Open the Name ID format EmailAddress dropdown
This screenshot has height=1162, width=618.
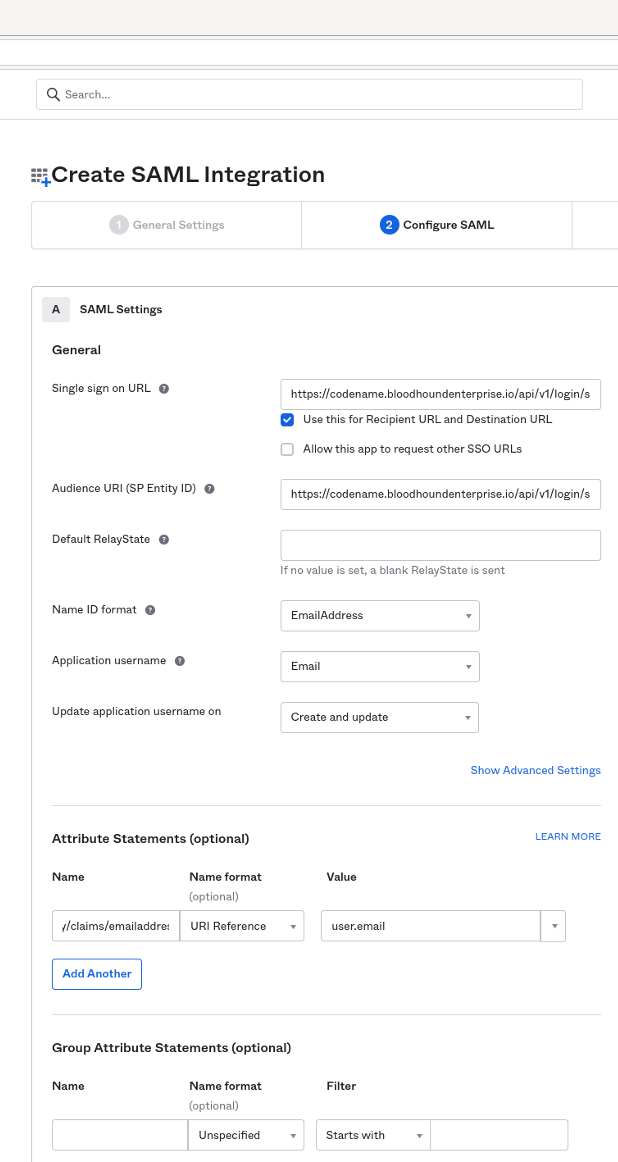pos(380,616)
